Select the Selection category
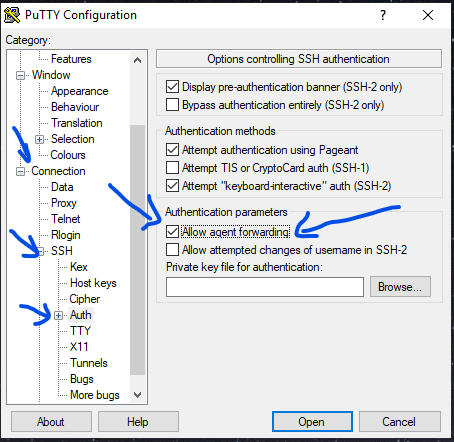This screenshot has width=454, height=442. point(72,139)
